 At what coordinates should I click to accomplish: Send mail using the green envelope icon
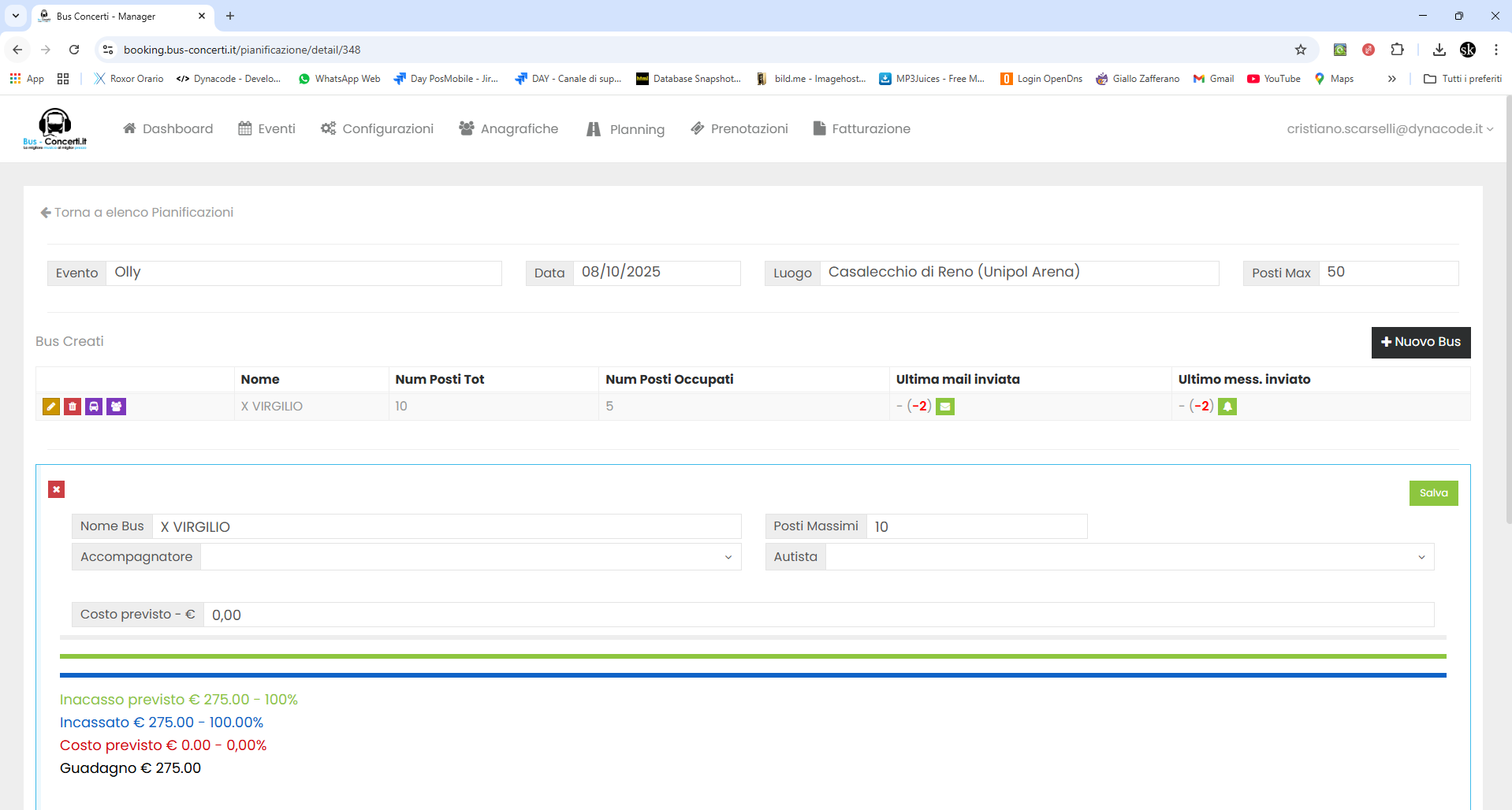(945, 407)
